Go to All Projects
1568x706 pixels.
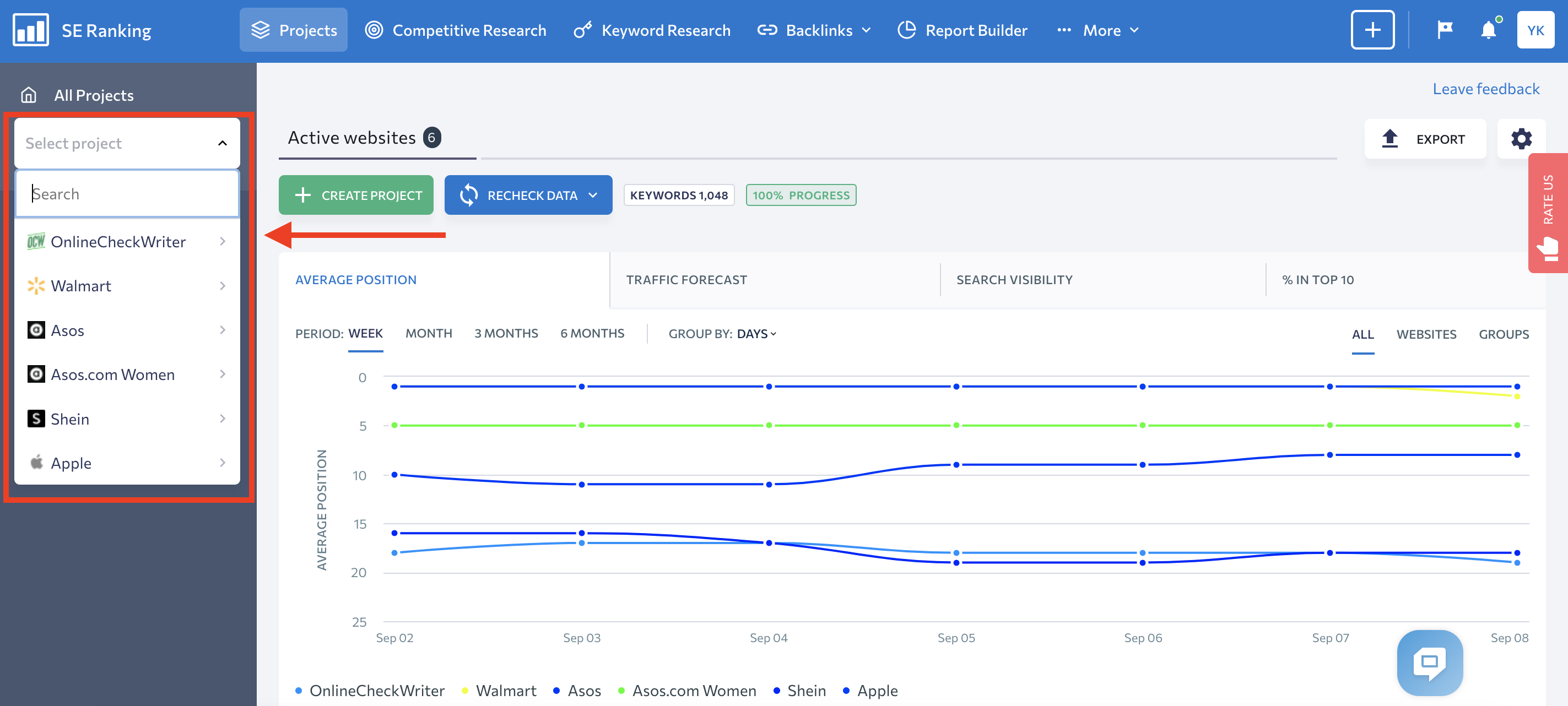click(94, 95)
